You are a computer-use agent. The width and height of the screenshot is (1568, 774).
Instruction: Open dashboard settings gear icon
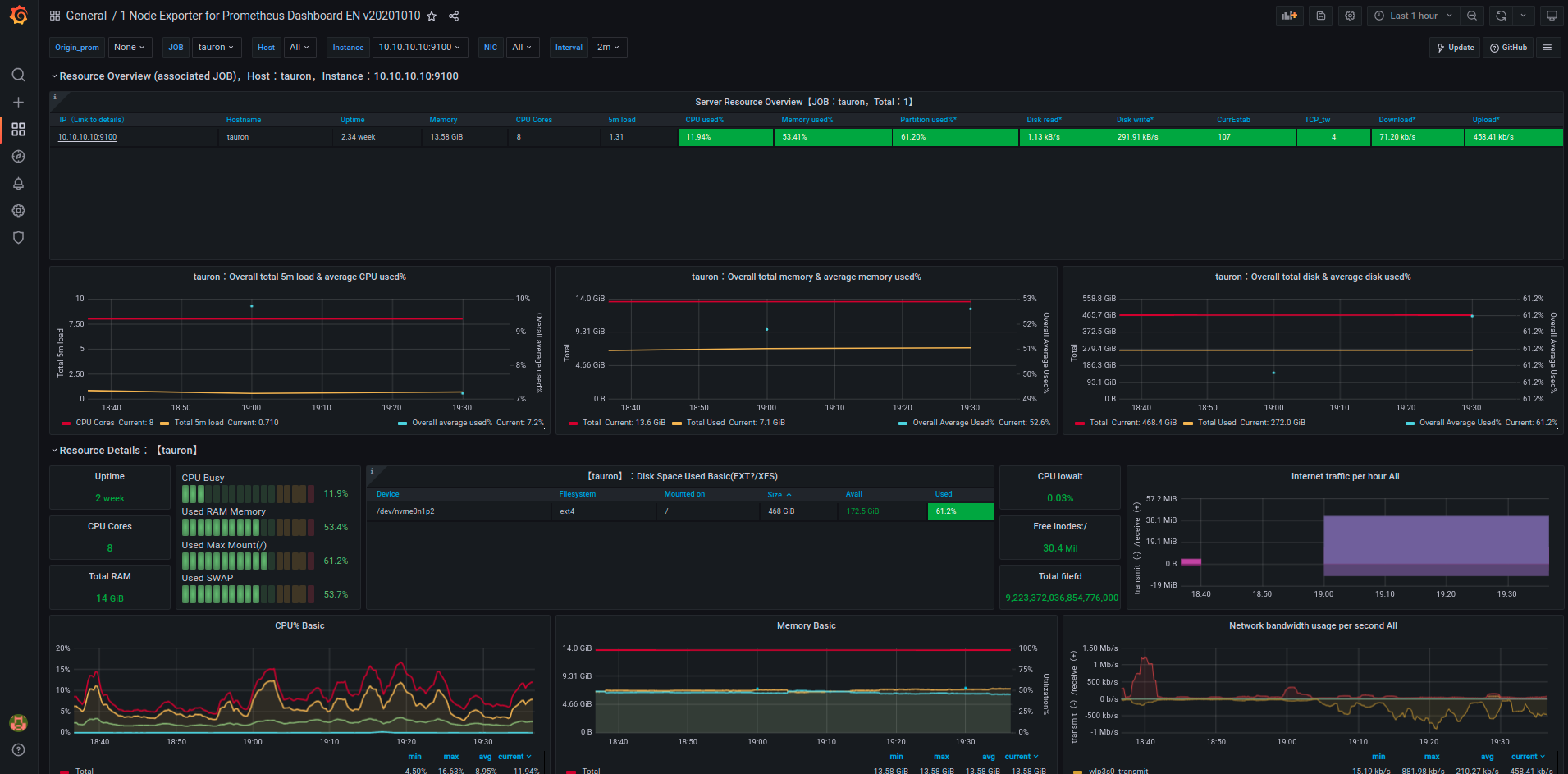tap(1350, 15)
